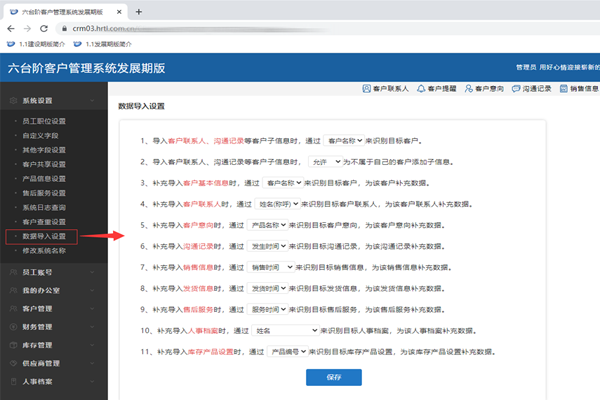Click the browser forward arrow
600x400 pixels.
click(27, 28)
